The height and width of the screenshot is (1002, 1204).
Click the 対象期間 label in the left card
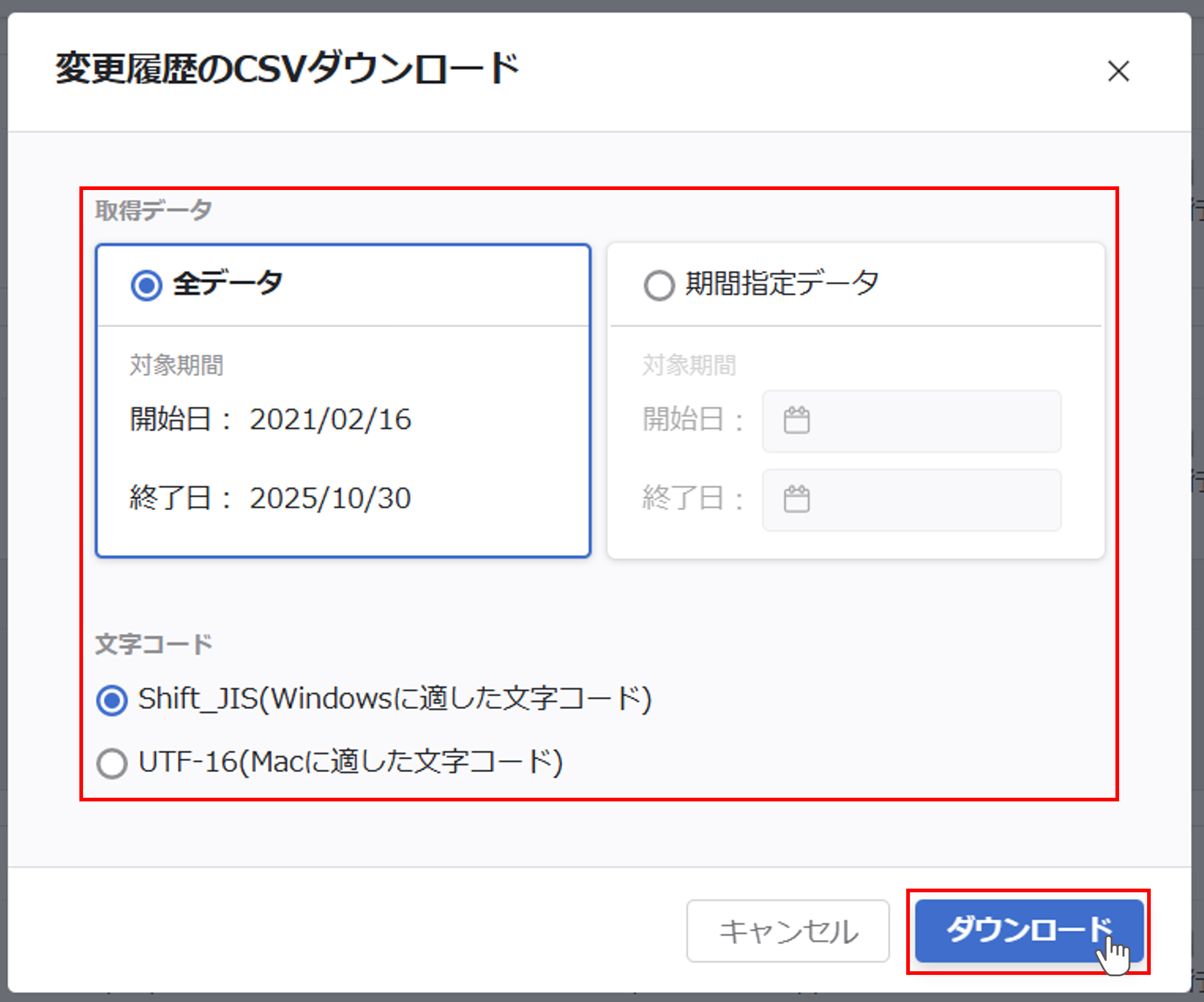(176, 365)
